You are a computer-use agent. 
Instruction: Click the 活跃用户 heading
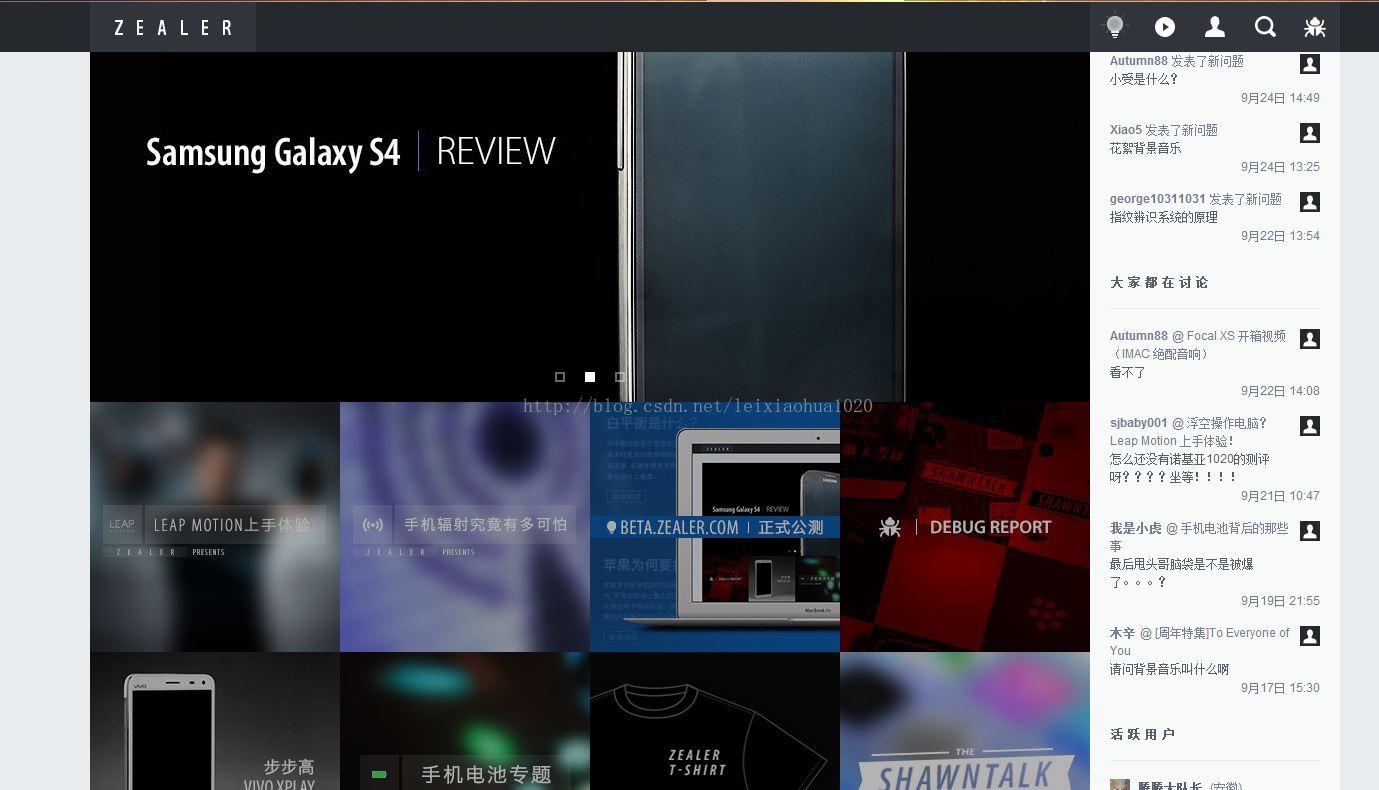coord(1142,734)
